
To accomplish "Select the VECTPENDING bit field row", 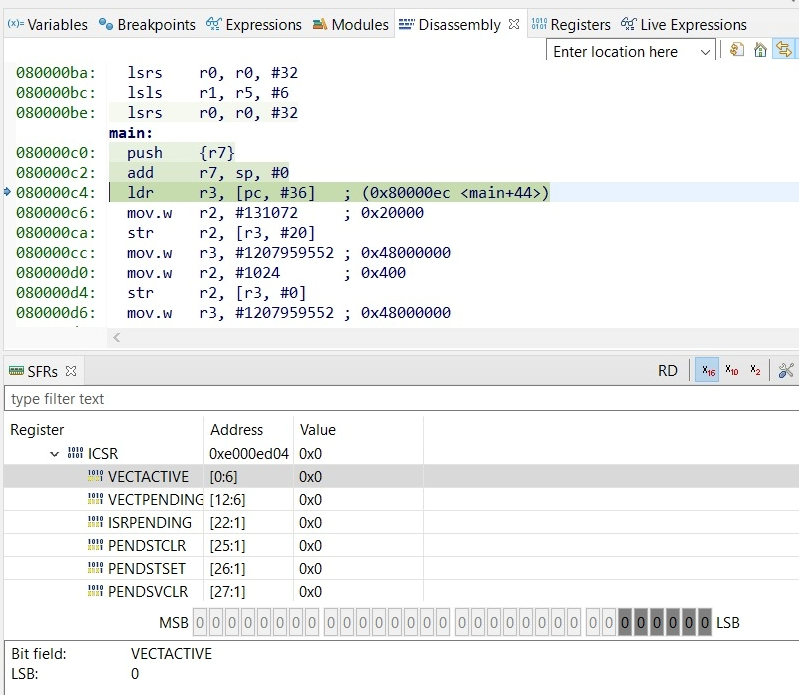I will point(401,499).
